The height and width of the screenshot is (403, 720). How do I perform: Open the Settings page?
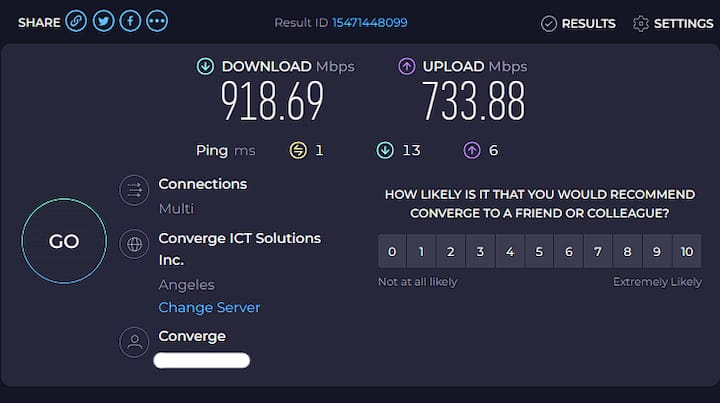[673, 23]
